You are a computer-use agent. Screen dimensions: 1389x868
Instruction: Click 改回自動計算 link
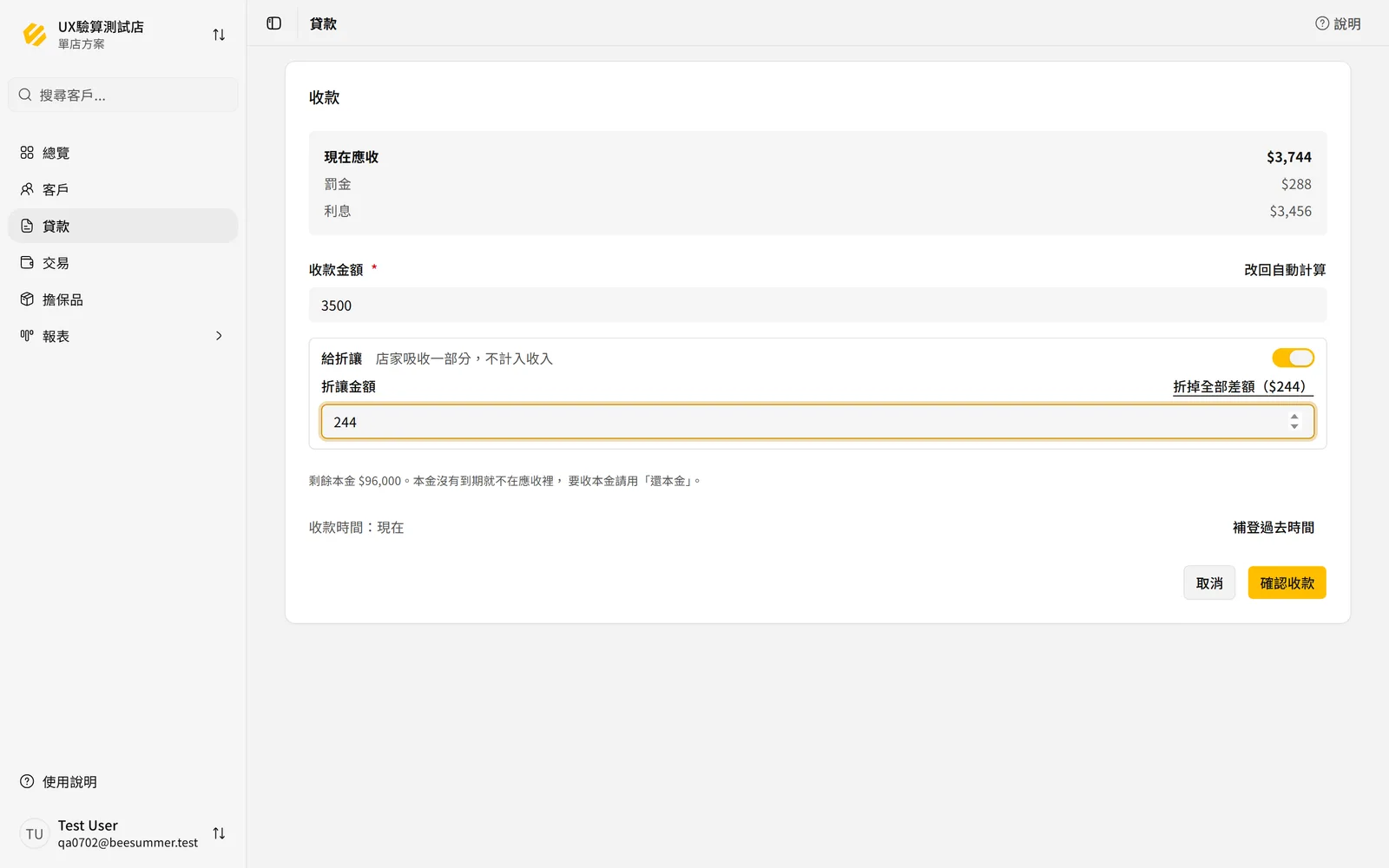click(1285, 270)
